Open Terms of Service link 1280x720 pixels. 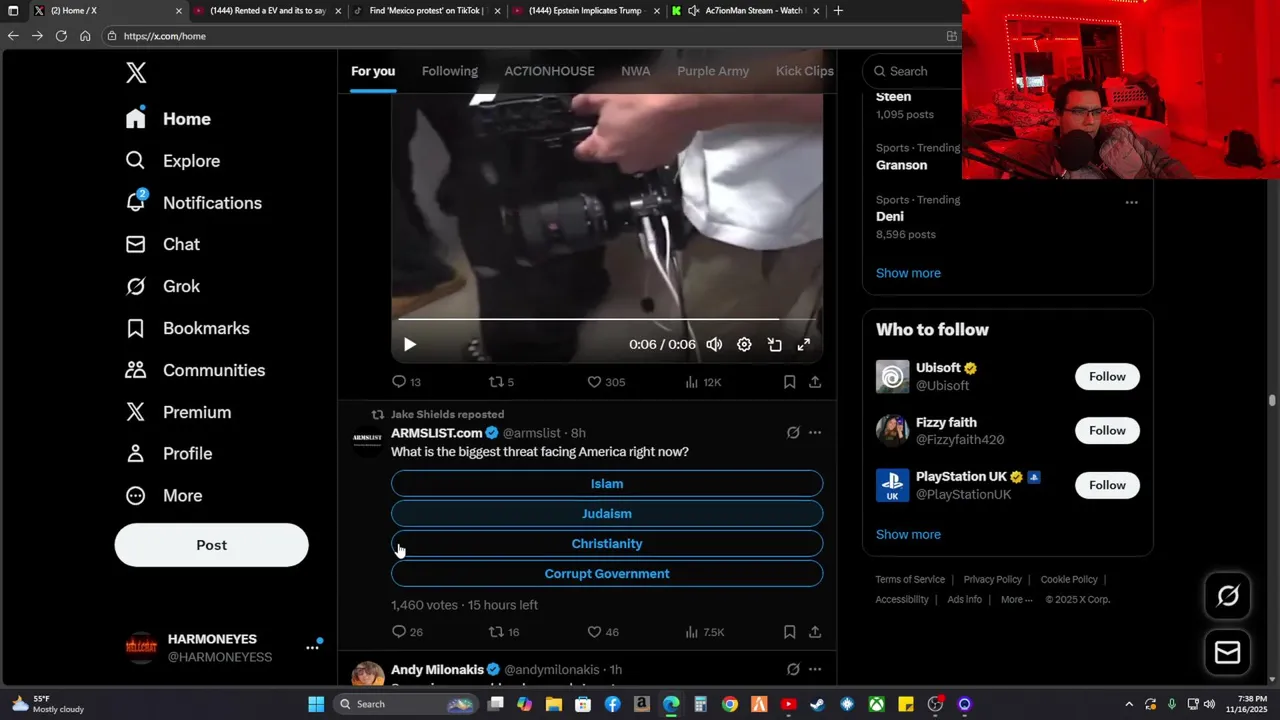pyautogui.click(x=910, y=580)
